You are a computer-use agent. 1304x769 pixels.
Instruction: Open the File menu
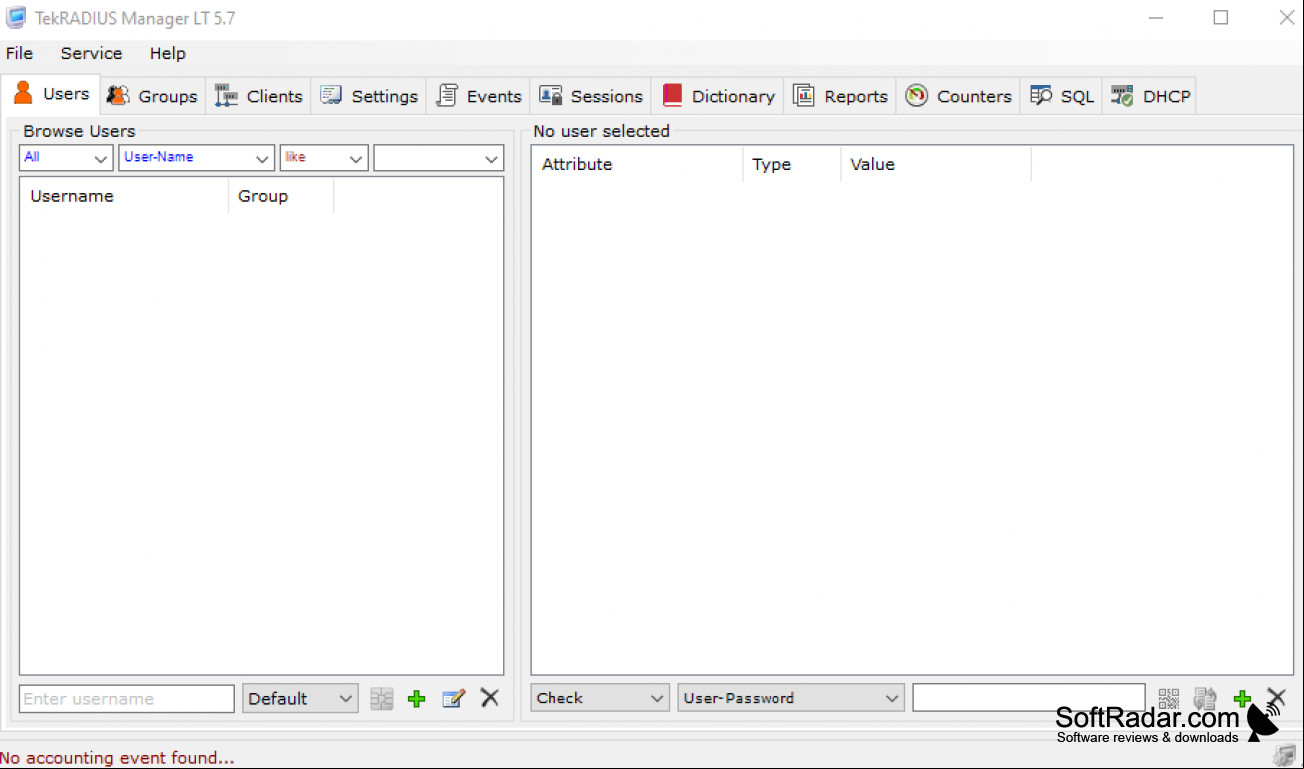pyautogui.click(x=20, y=53)
